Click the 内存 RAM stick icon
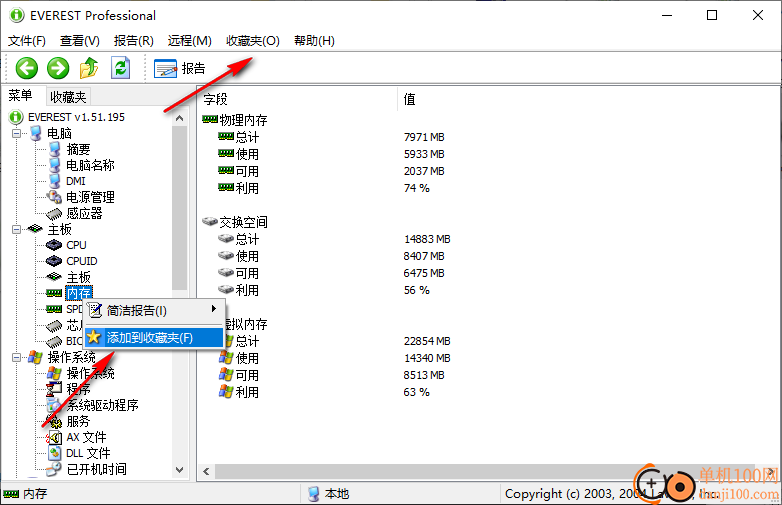This screenshot has width=782, height=505. (54, 293)
